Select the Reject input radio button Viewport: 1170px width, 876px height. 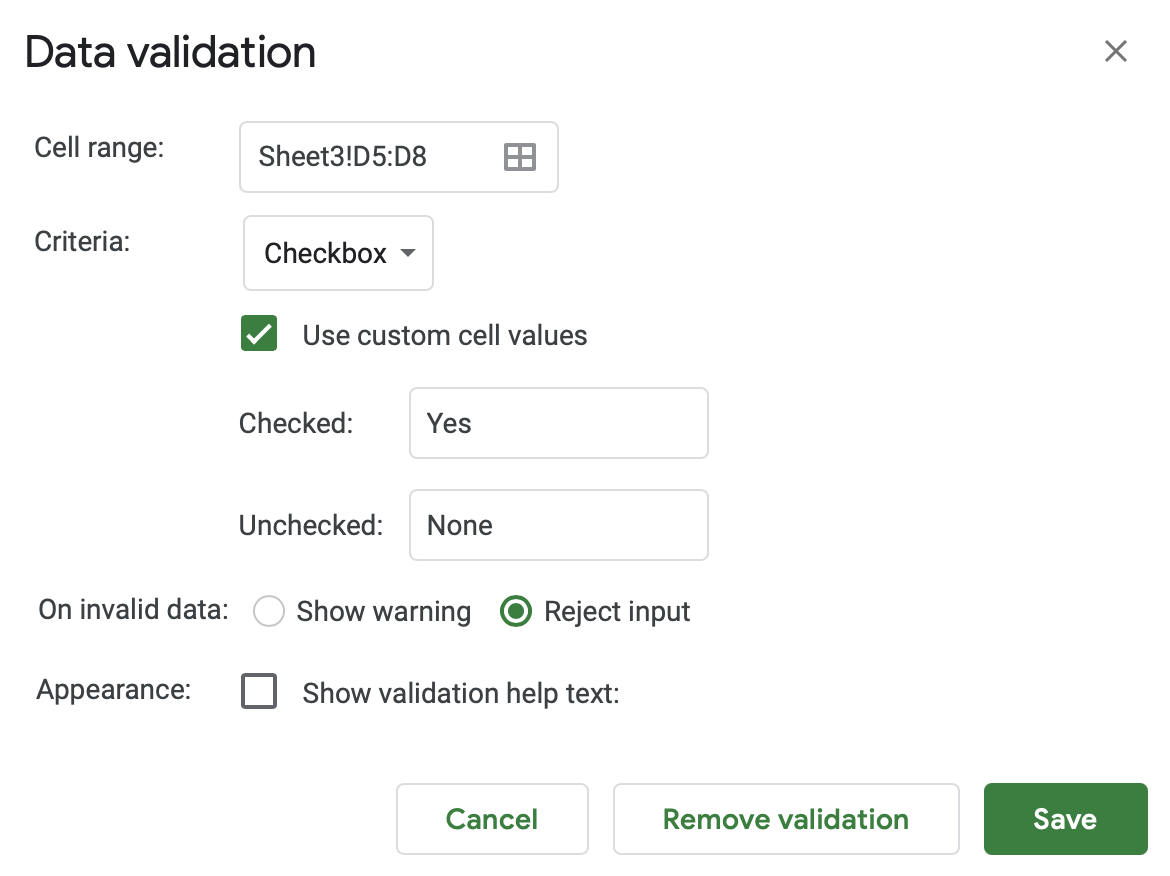(515, 611)
